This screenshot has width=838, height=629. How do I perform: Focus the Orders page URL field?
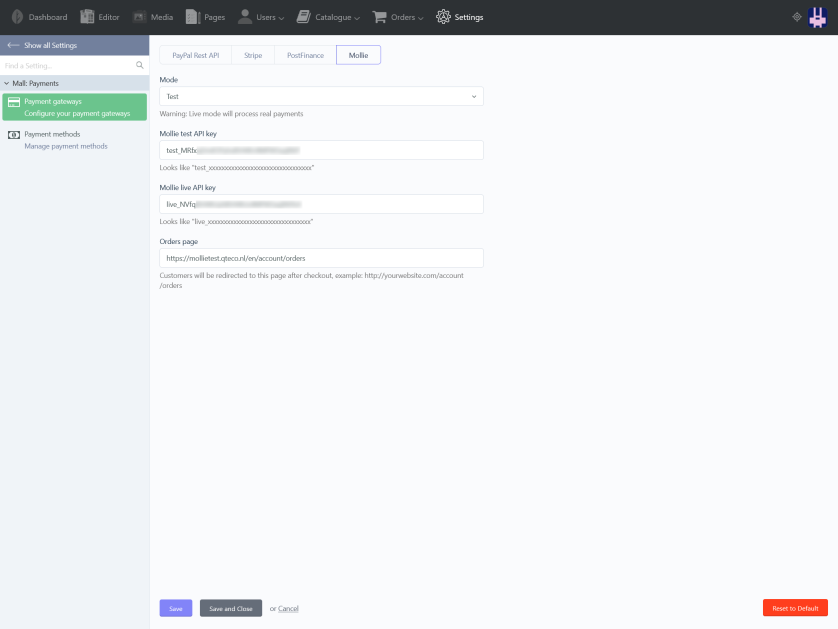tap(321, 258)
